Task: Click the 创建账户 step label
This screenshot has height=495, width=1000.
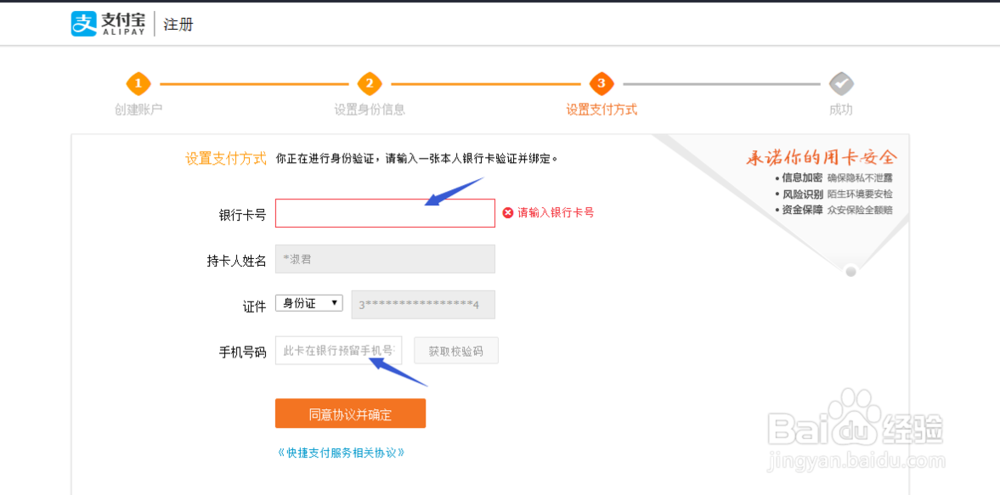Action: tap(138, 110)
